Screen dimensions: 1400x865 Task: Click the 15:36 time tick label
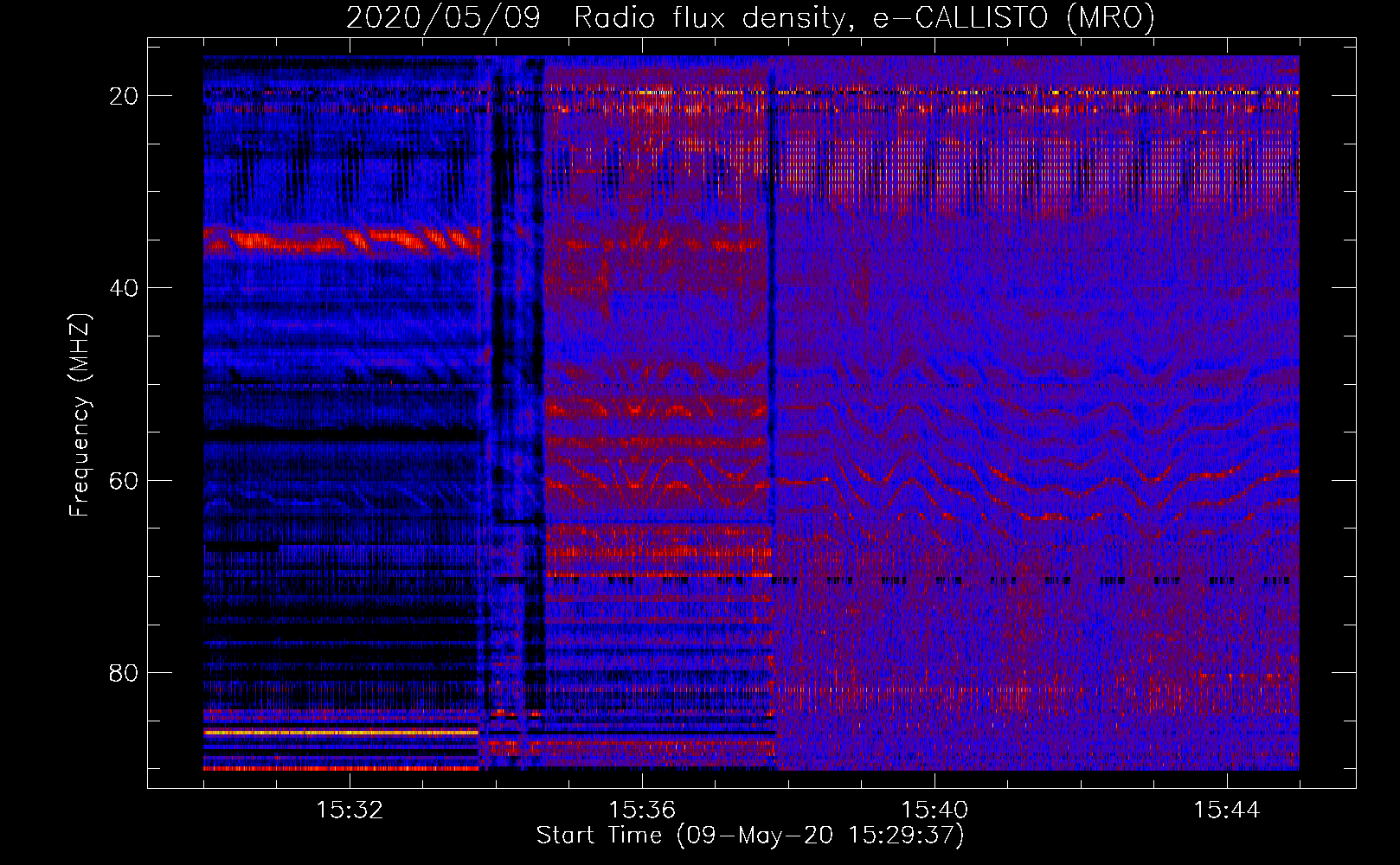(642, 811)
